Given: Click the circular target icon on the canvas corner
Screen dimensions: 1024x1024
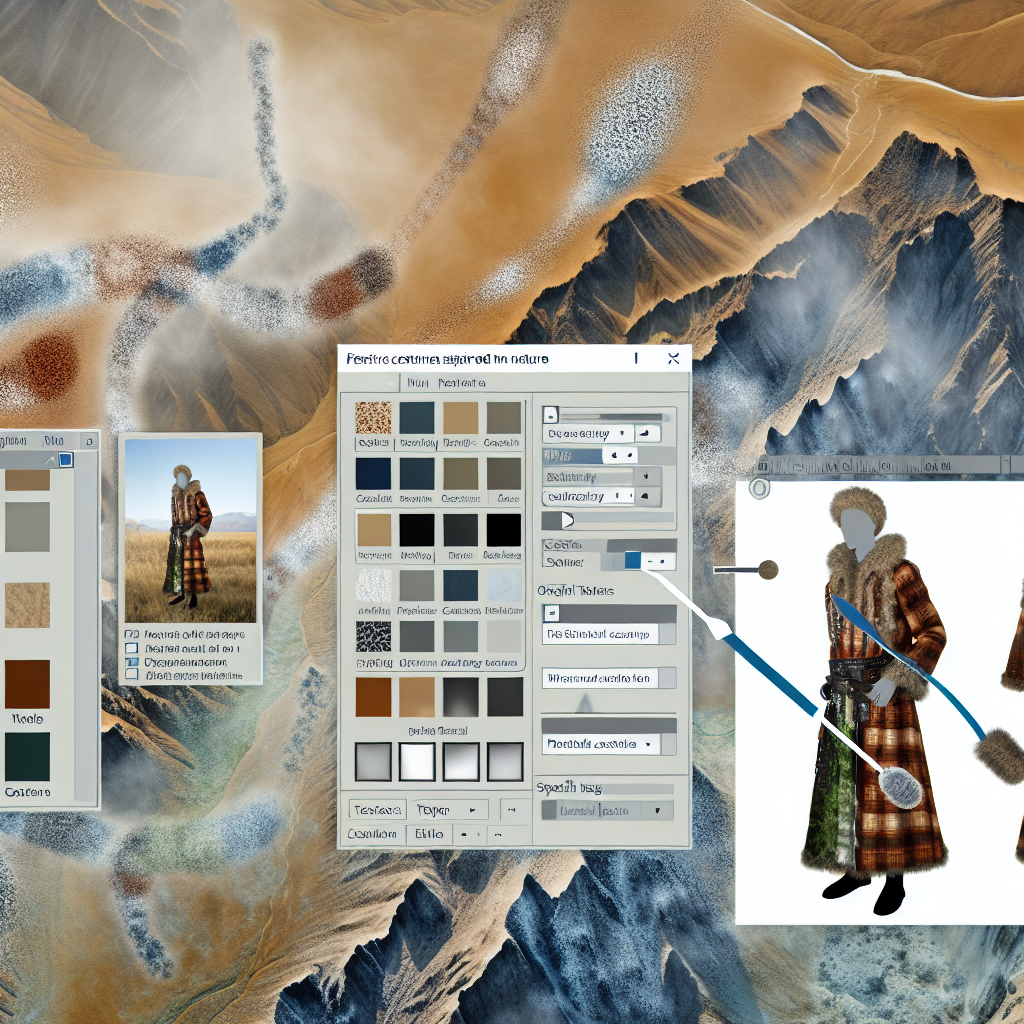Looking at the screenshot, I should tap(759, 488).
